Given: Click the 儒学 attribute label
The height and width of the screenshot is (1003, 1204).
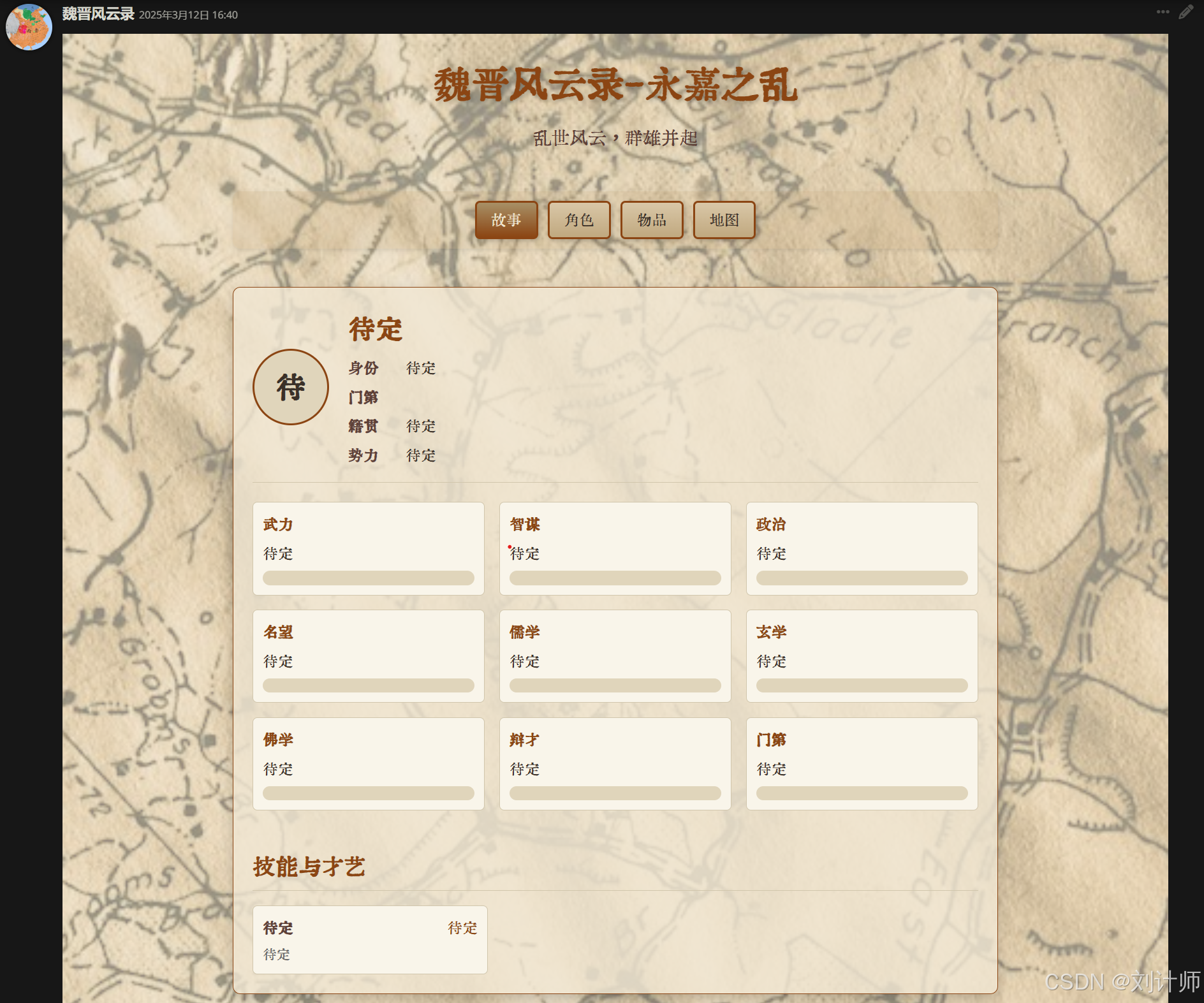Looking at the screenshot, I should [525, 633].
